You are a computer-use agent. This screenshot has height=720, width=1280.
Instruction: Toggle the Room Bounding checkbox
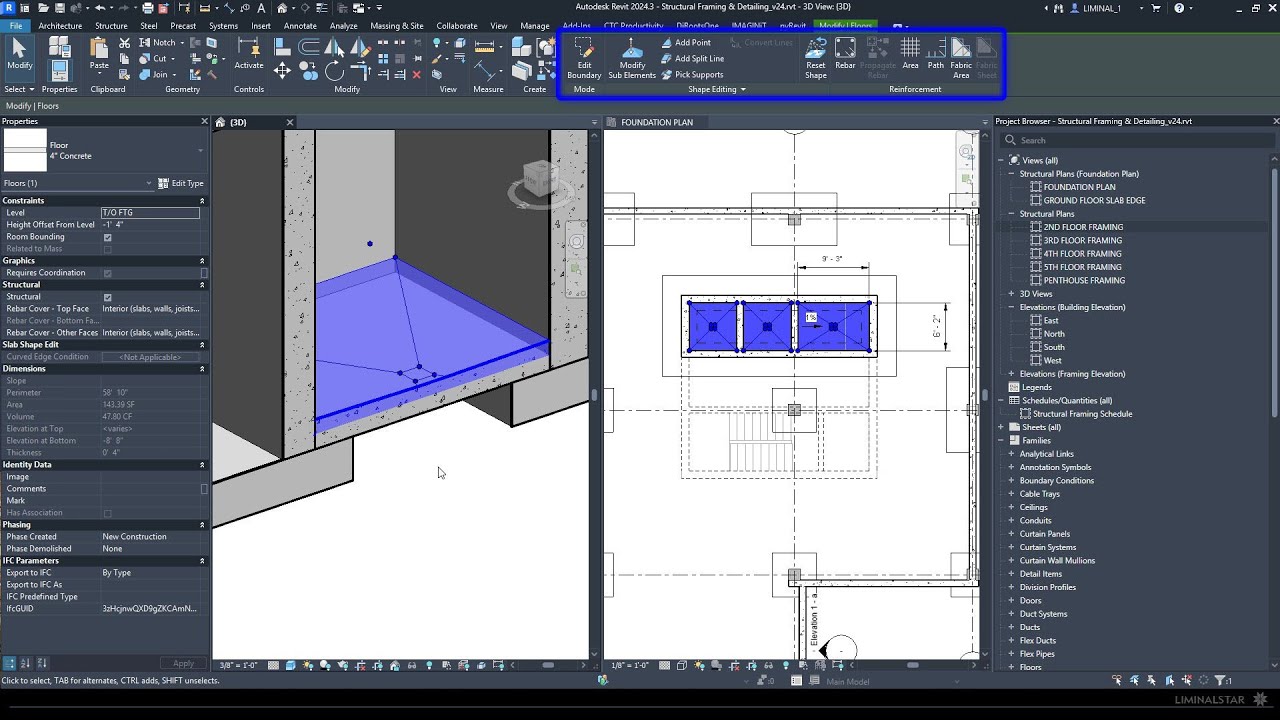(x=108, y=237)
